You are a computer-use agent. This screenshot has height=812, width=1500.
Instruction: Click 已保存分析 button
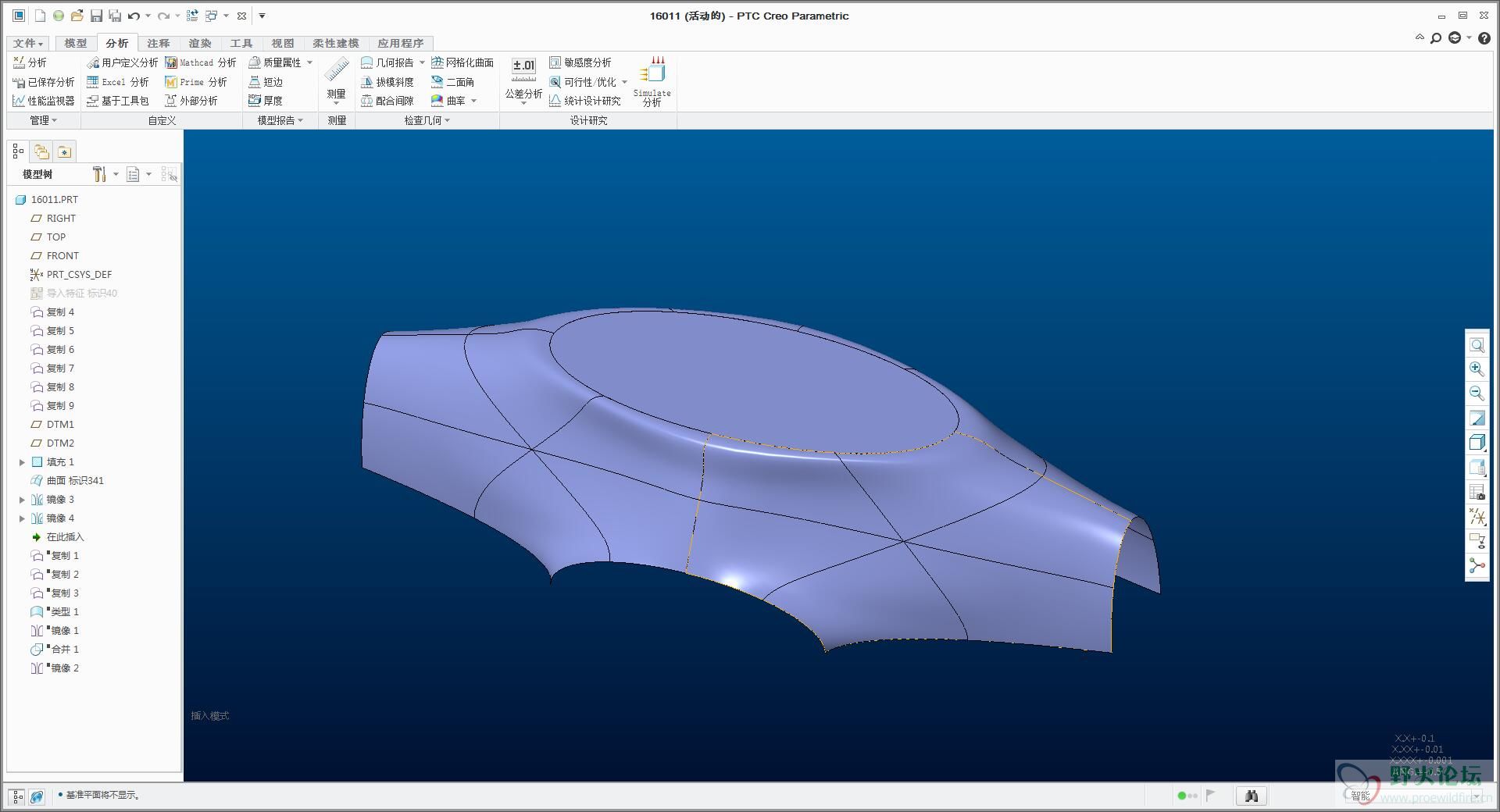[x=44, y=82]
